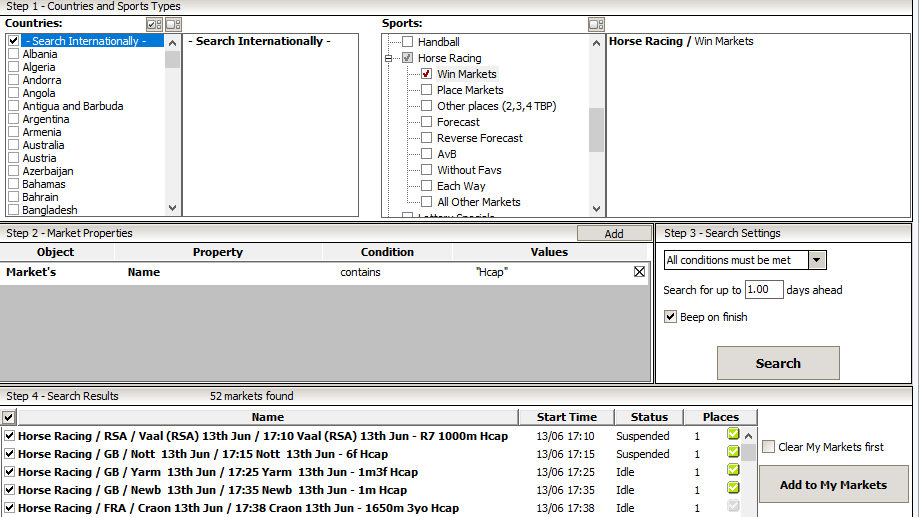Image resolution: width=919 pixels, height=517 pixels.
Task: Check the Australia country checkbox
Action: pyautogui.click(x=13, y=145)
